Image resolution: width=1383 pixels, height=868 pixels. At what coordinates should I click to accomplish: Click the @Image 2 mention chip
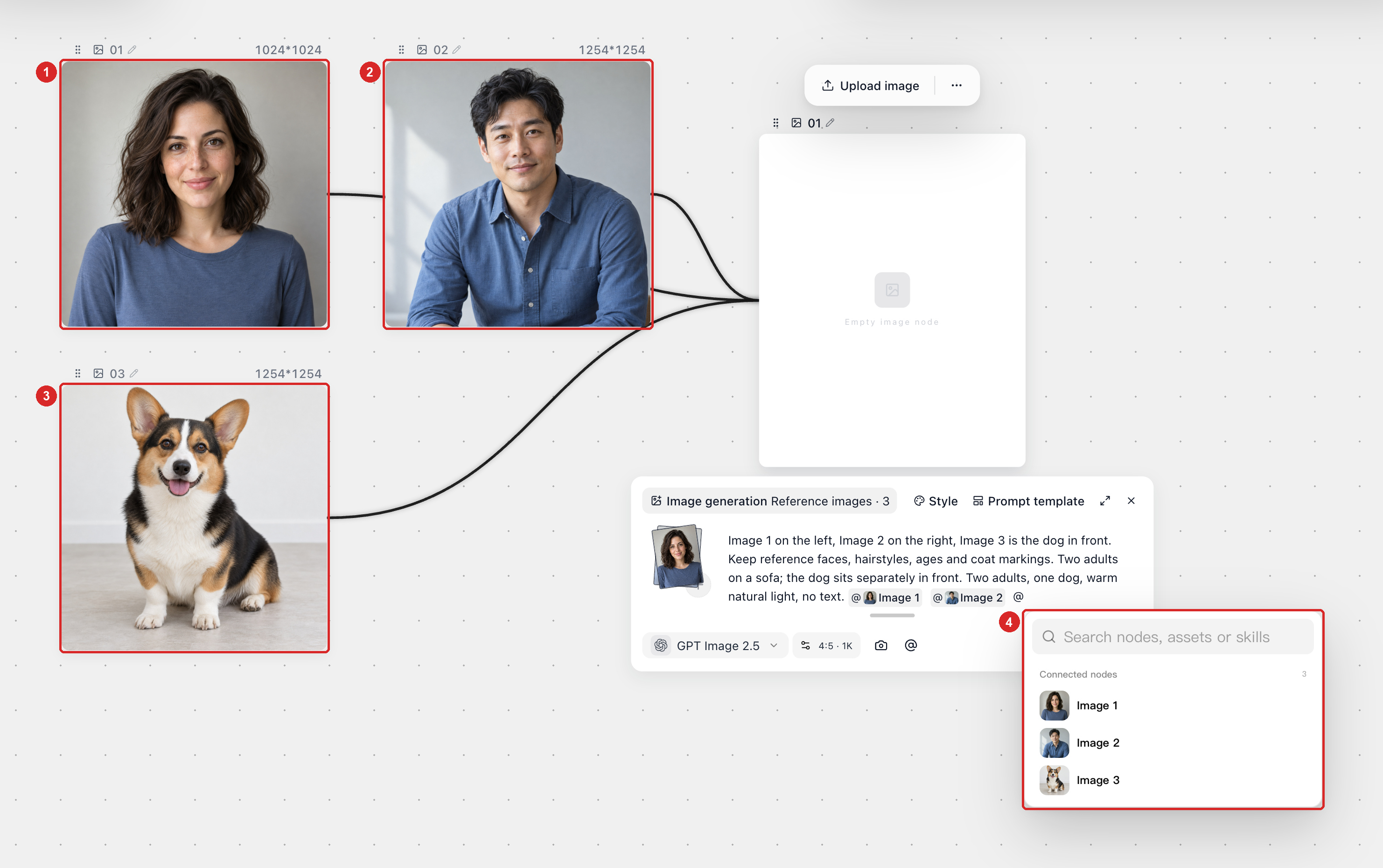point(968,598)
